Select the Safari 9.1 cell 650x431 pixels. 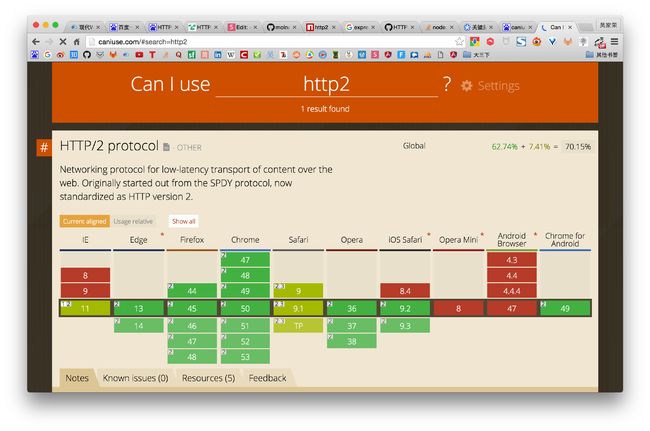tap(298, 308)
